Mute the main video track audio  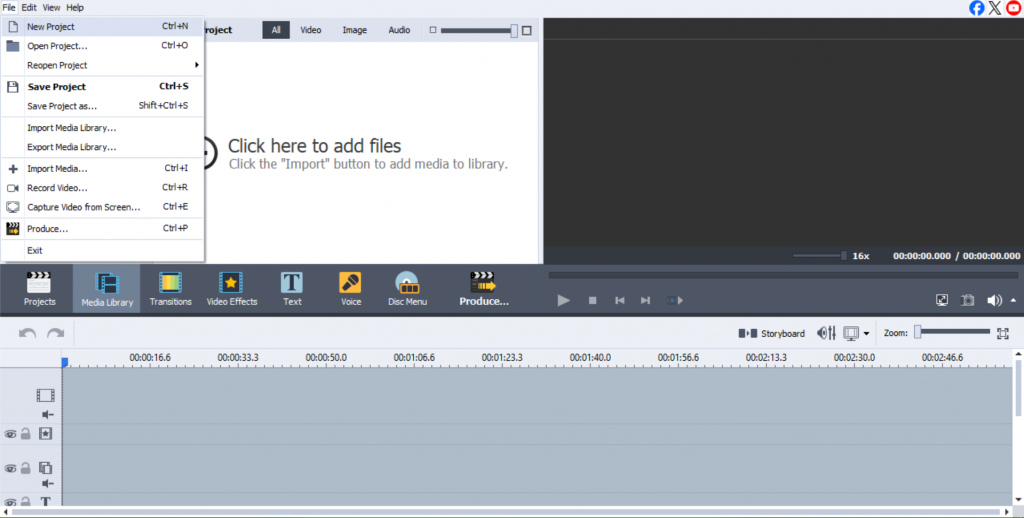coord(46,414)
